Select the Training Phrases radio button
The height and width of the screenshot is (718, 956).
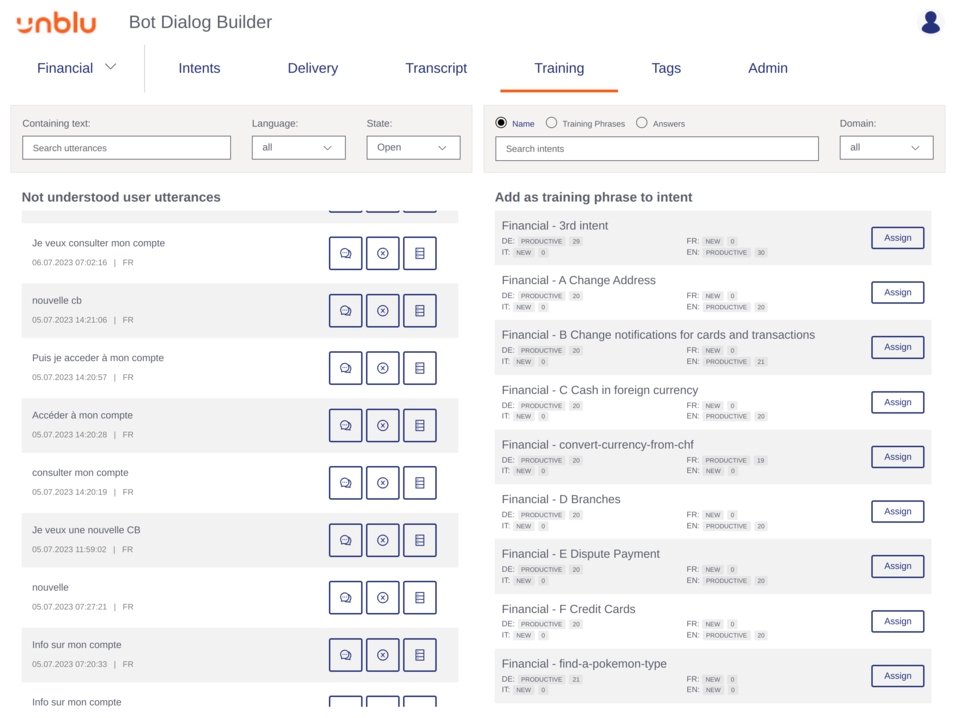[x=551, y=123]
